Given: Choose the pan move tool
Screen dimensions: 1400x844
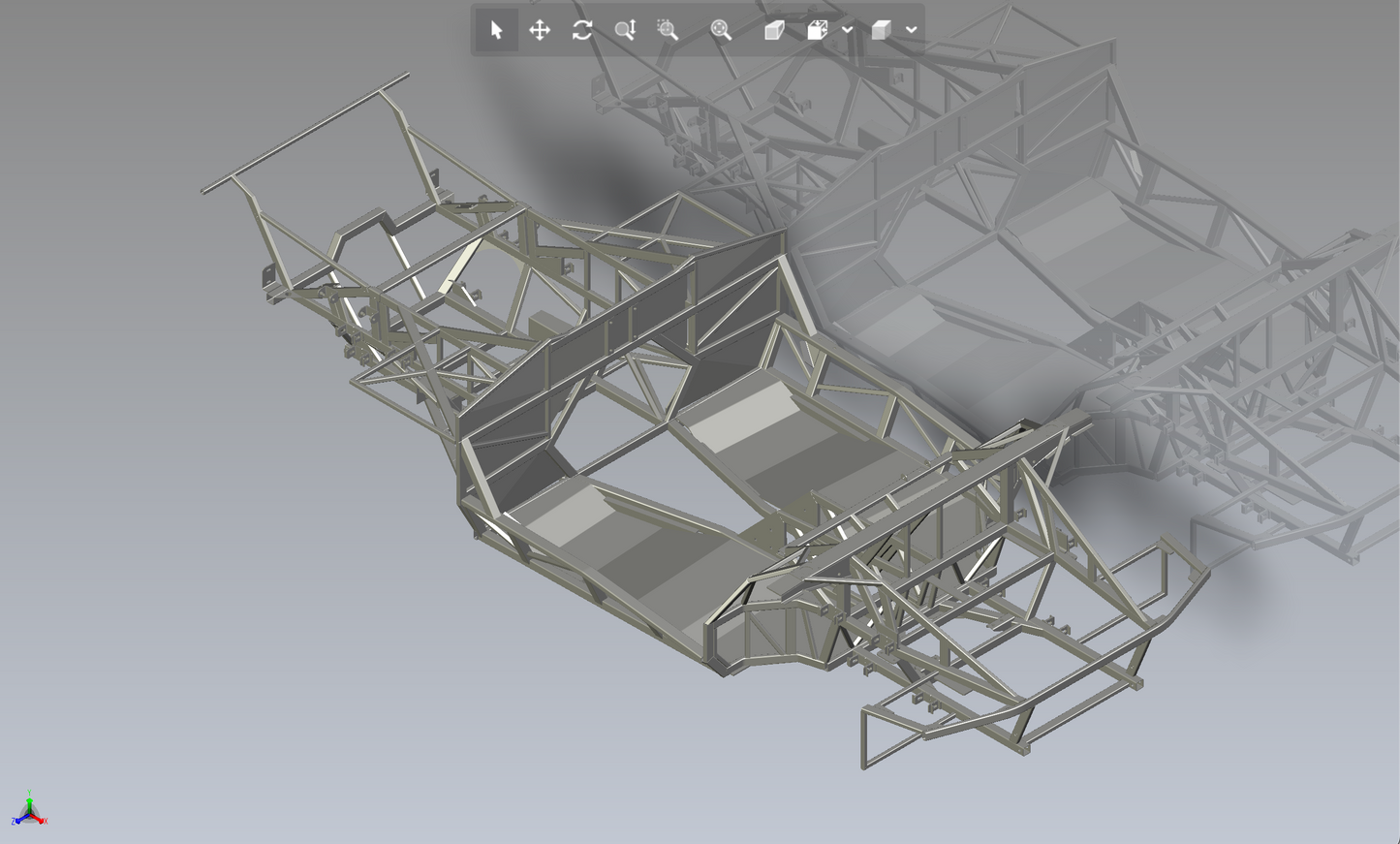Looking at the screenshot, I should pyautogui.click(x=540, y=30).
